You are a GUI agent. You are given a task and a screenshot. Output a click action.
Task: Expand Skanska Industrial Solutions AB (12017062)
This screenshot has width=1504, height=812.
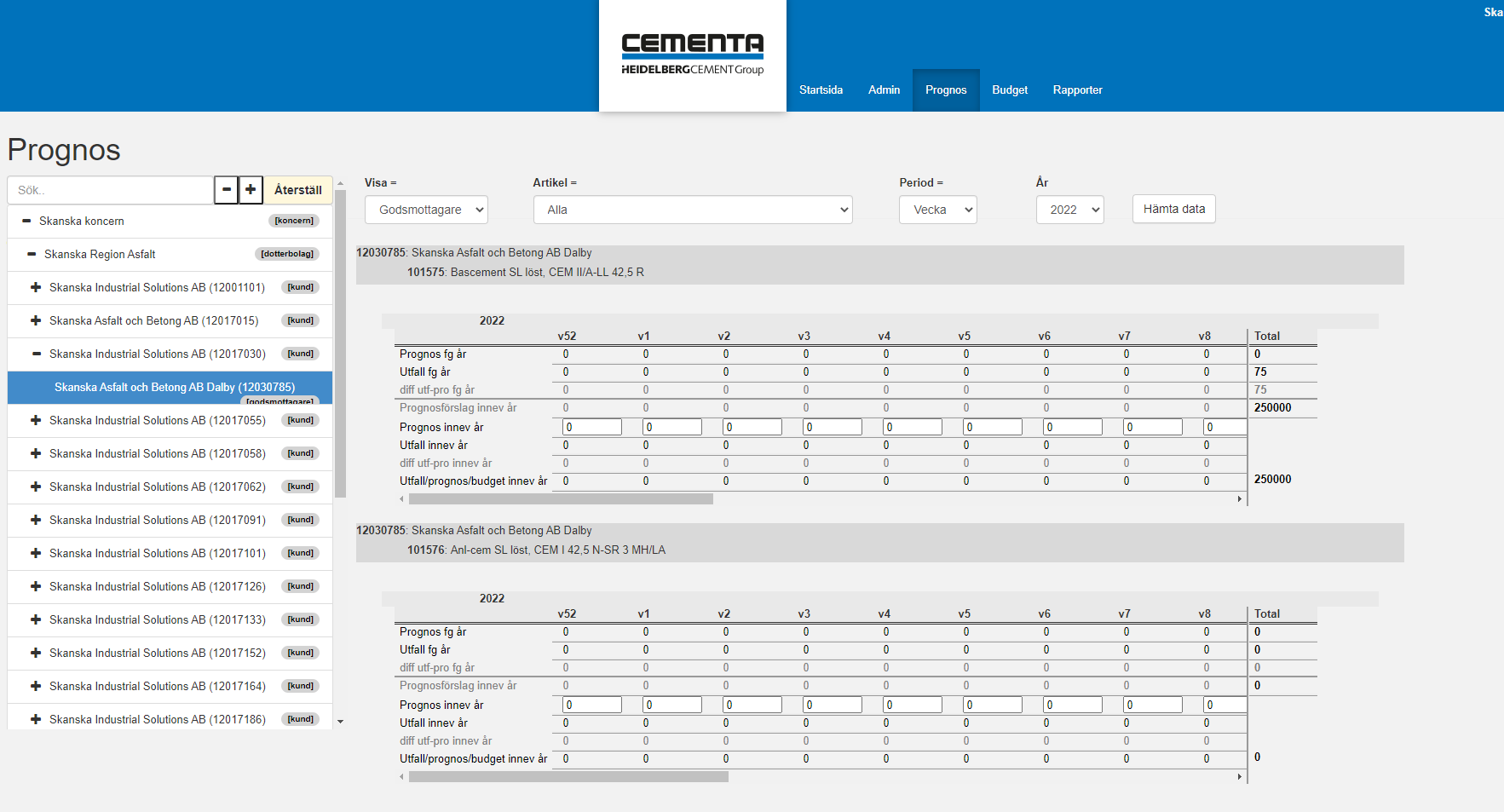click(36, 487)
